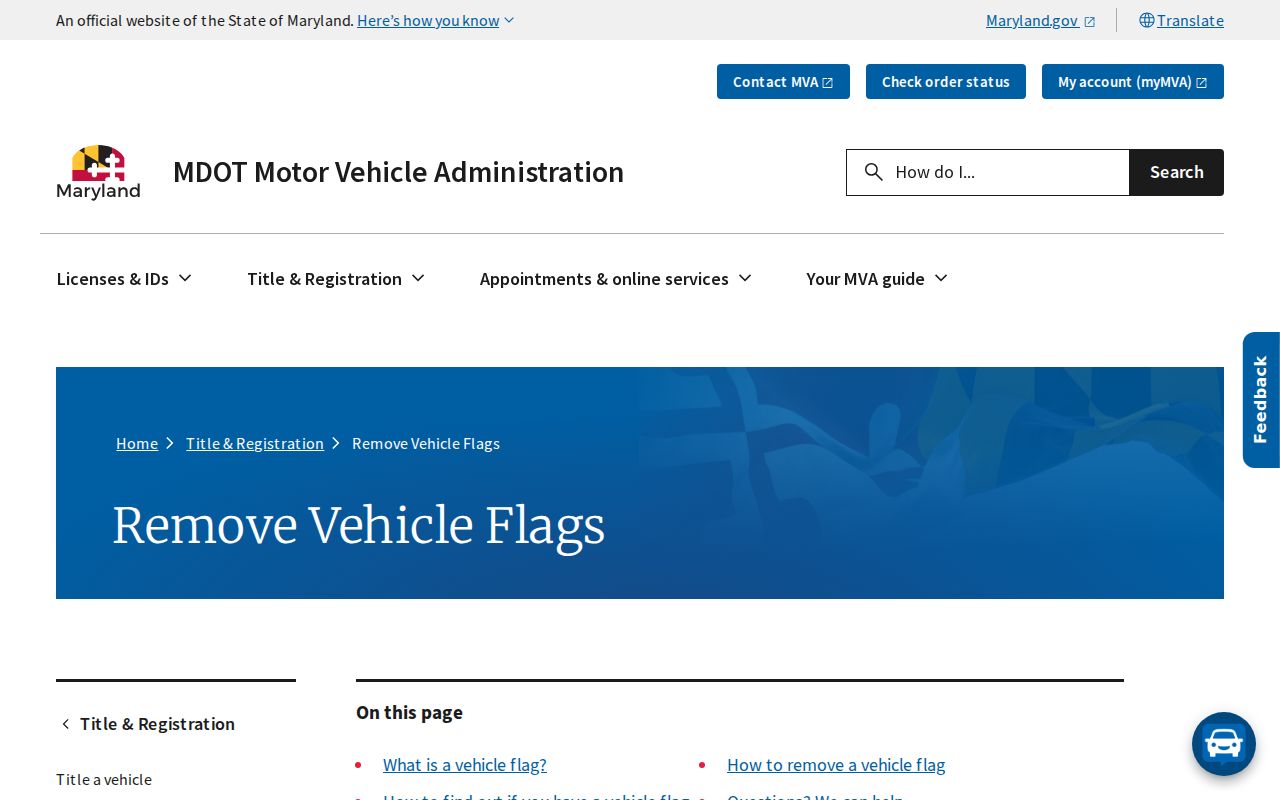Click the "On this page" heading

pos(409,712)
